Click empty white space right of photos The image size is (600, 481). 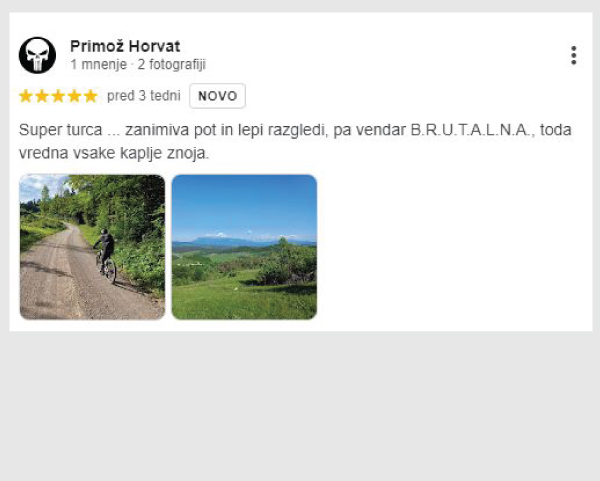click(x=452, y=247)
